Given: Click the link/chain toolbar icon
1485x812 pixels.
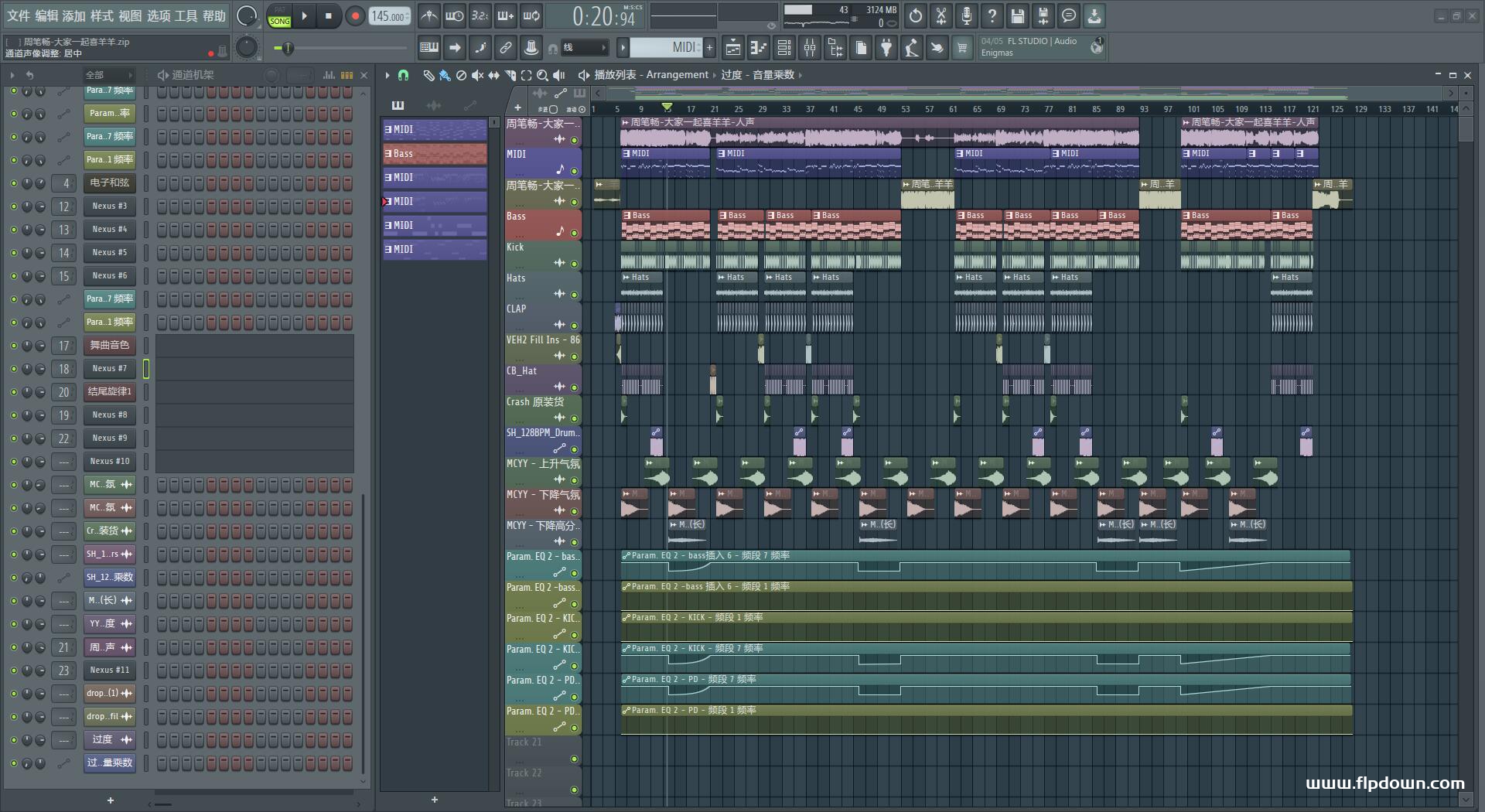Looking at the screenshot, I should [x=506, y=48].
